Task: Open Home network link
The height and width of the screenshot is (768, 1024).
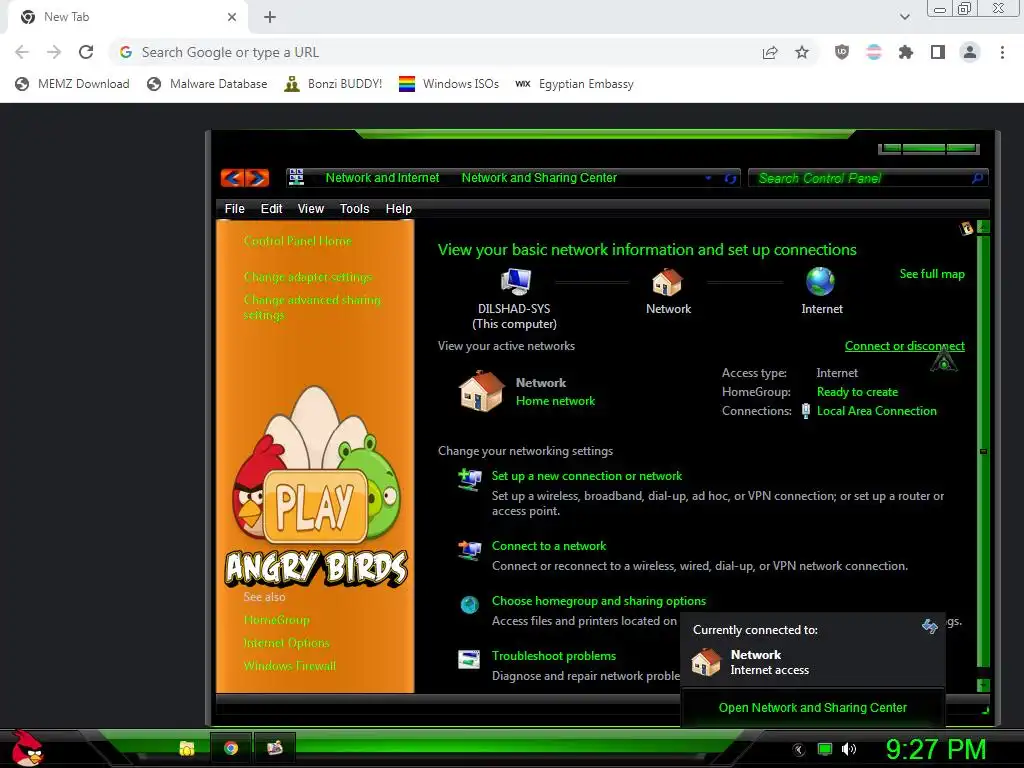Action: click(555, 401)
